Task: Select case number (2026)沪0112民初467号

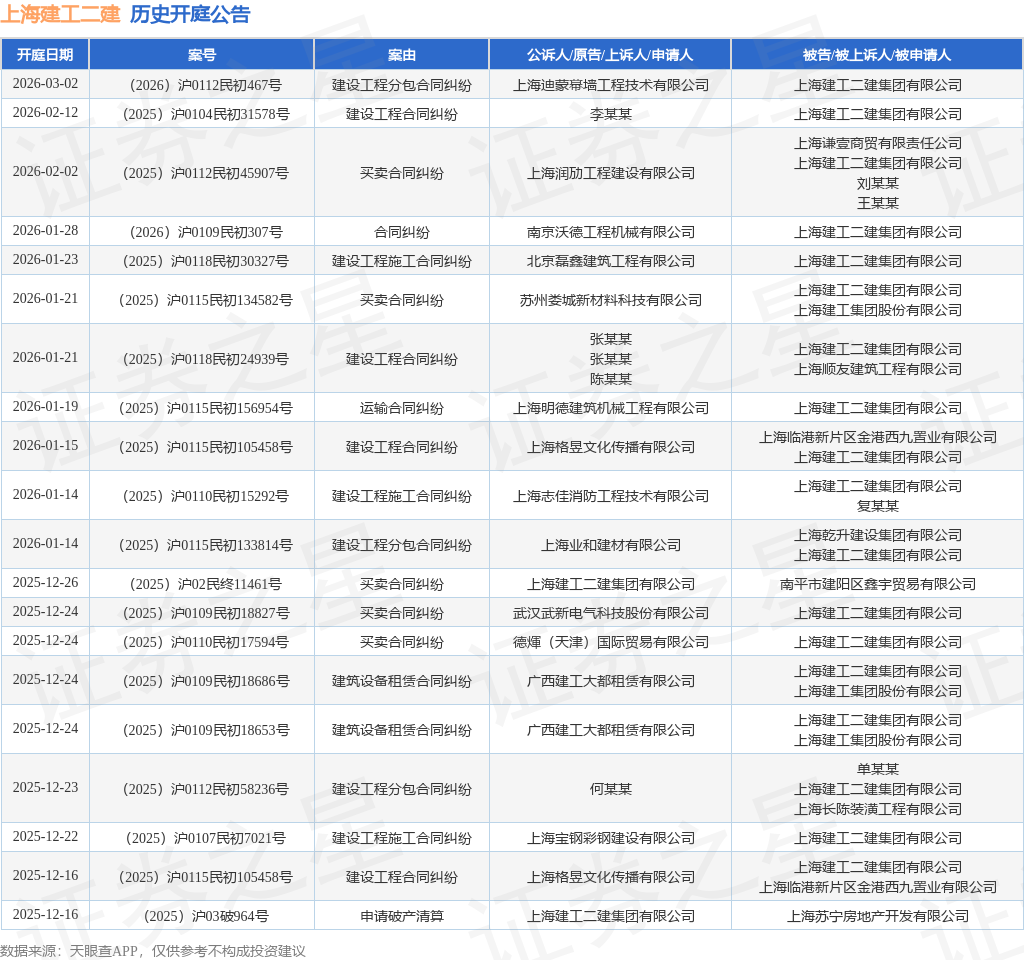Action: click(x=206, y=85)
